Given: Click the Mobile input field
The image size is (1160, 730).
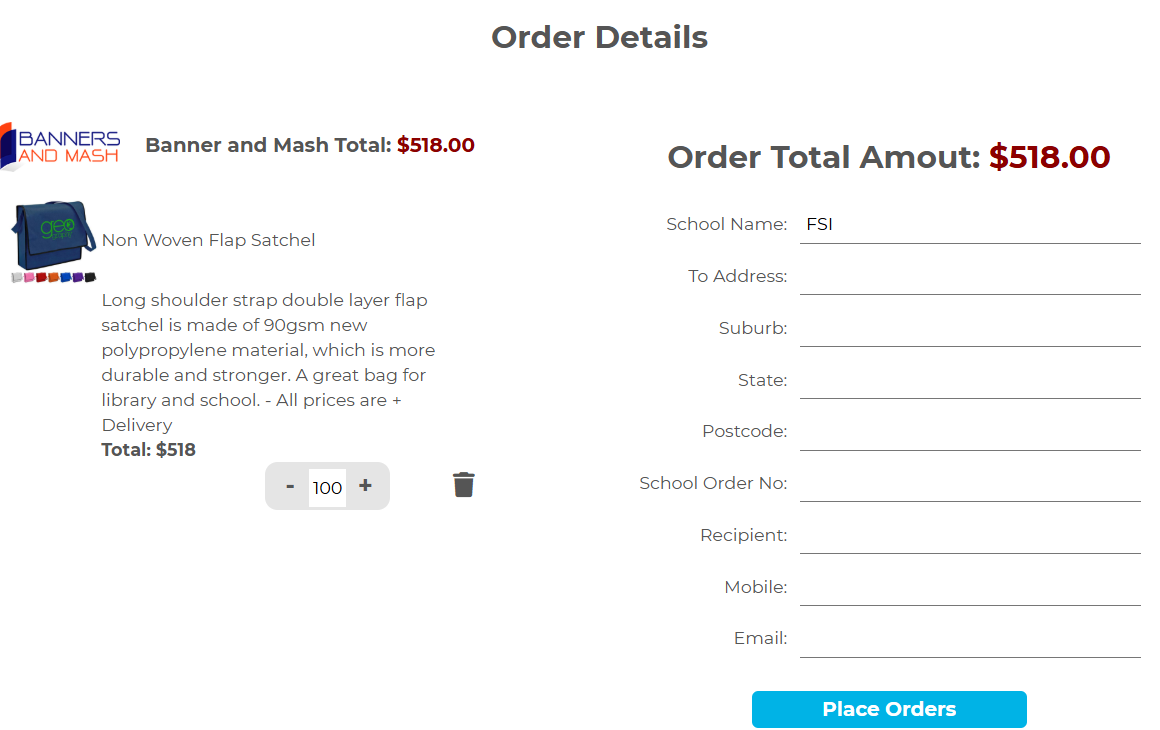Looking at the screenshot, I should tap(970, 587).
